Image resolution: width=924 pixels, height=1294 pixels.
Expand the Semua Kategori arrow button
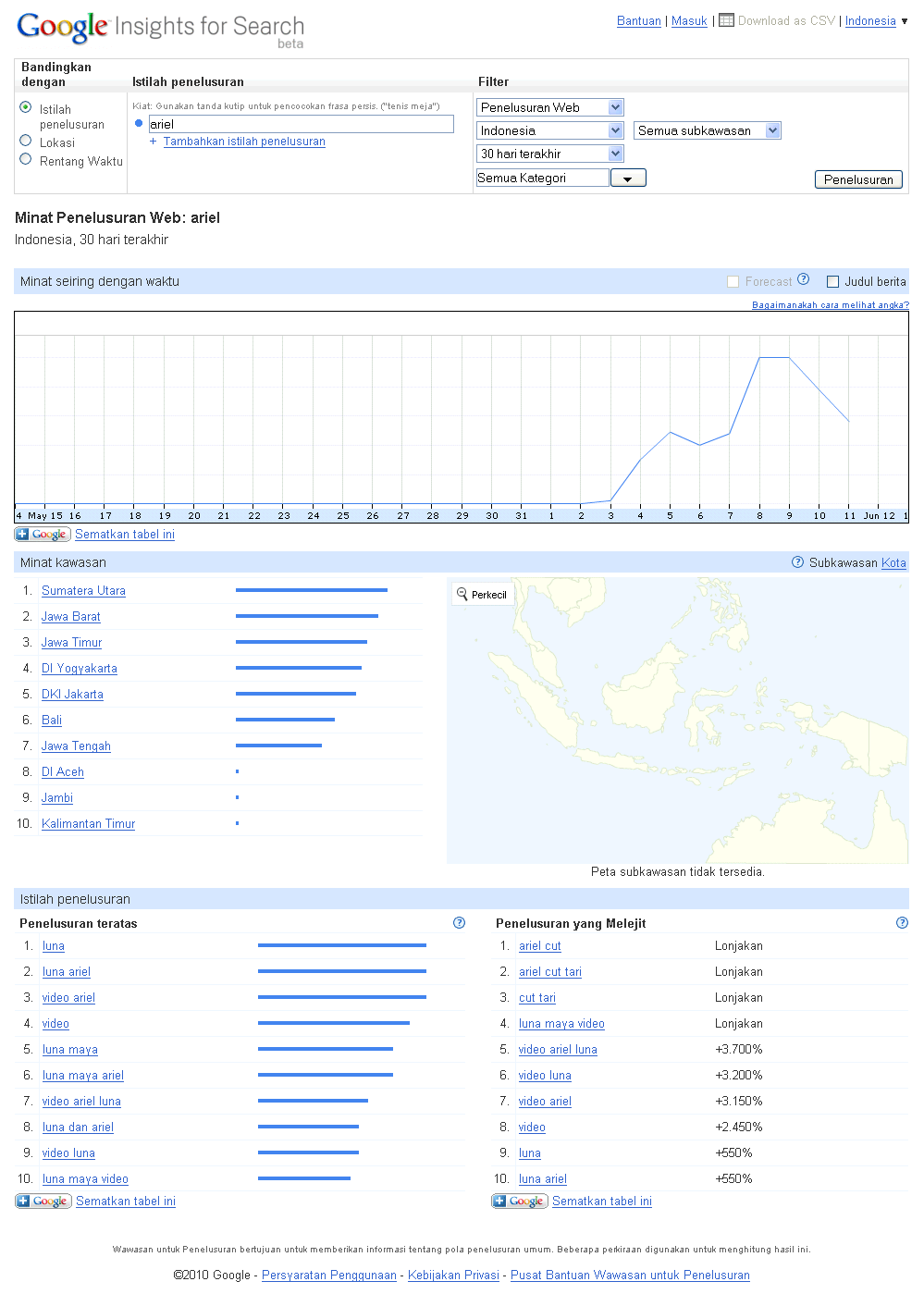[628, 178]
